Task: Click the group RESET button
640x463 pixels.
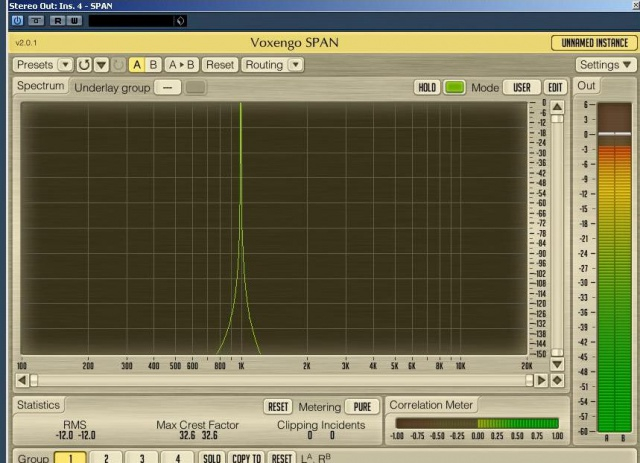Action: coord(282,458)
